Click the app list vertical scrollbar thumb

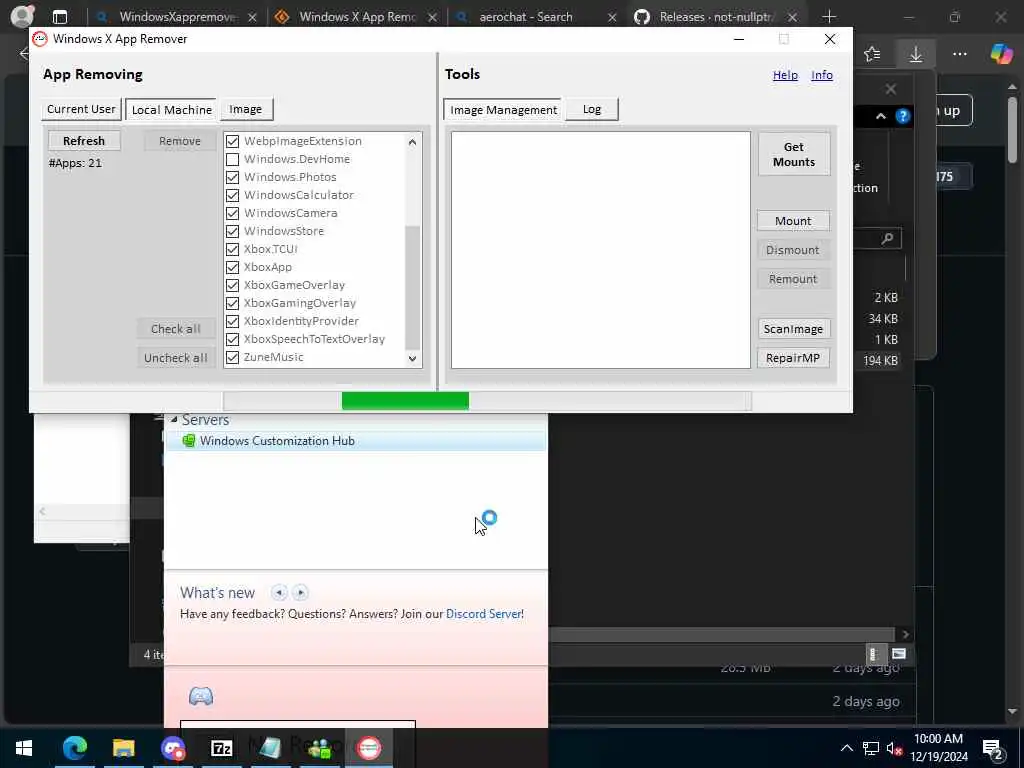[412, 287]
